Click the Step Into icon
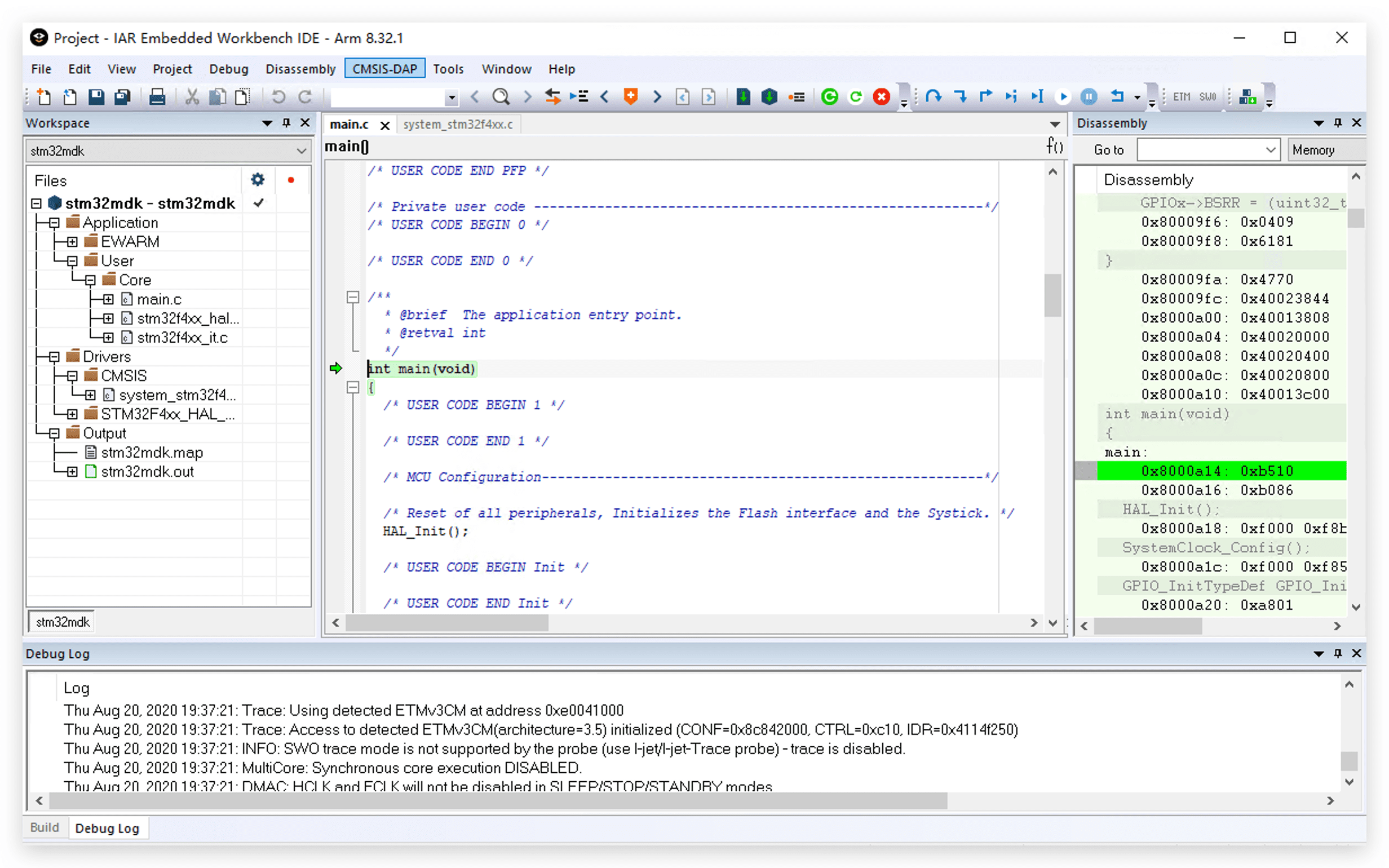 (959, 96)
